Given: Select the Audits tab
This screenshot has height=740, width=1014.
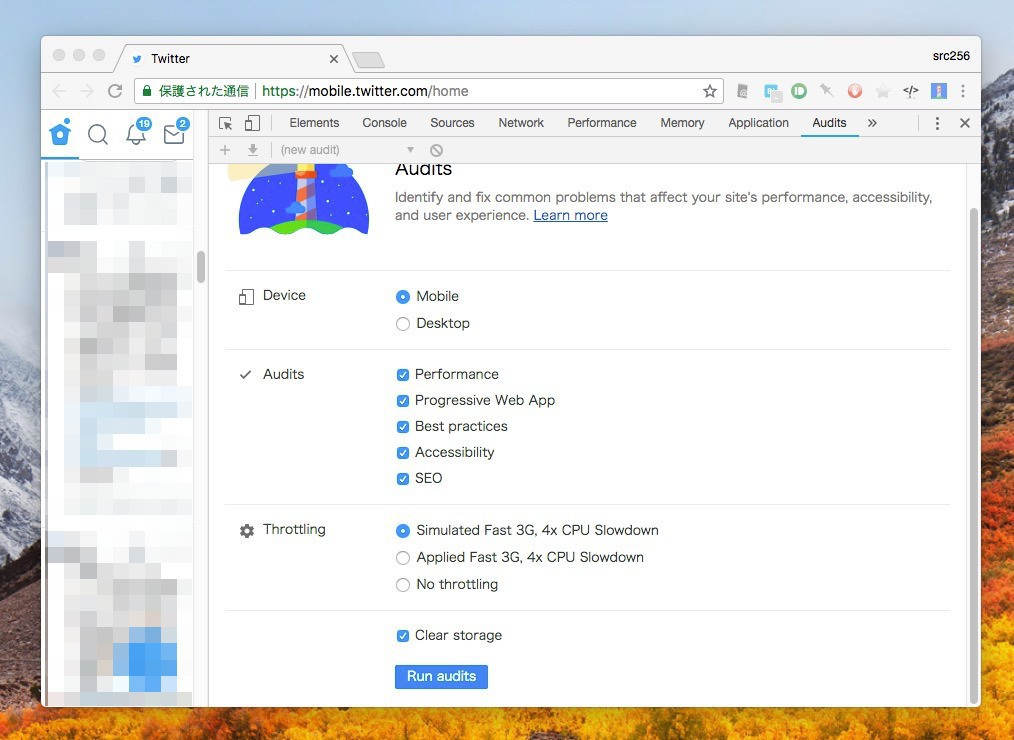Looking at the screenshot, I should coord(829,123).
